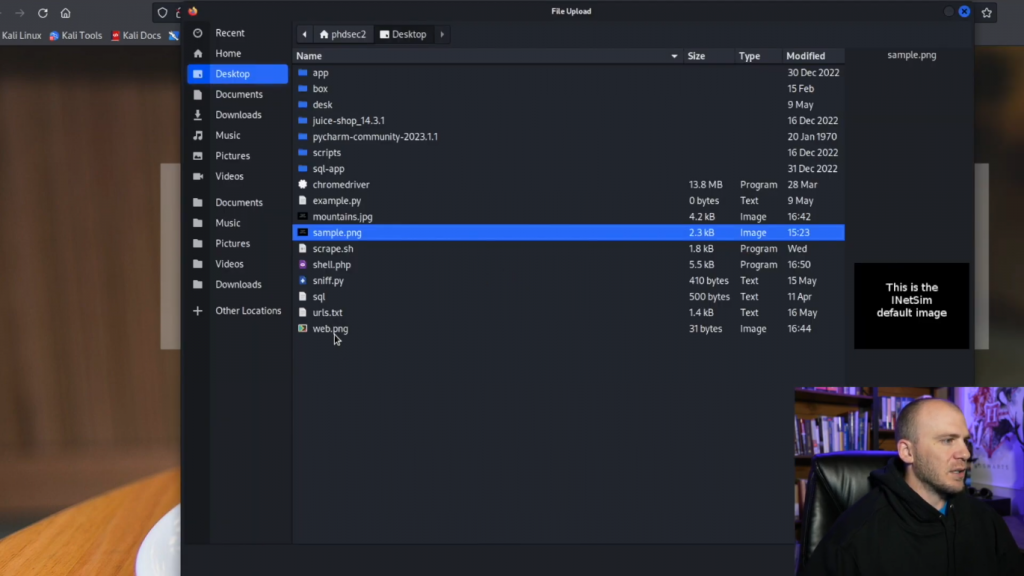This screenshot has height=576, width=1024.
Task: Click the browser shield tracking icon
Action: coord(162,12)
